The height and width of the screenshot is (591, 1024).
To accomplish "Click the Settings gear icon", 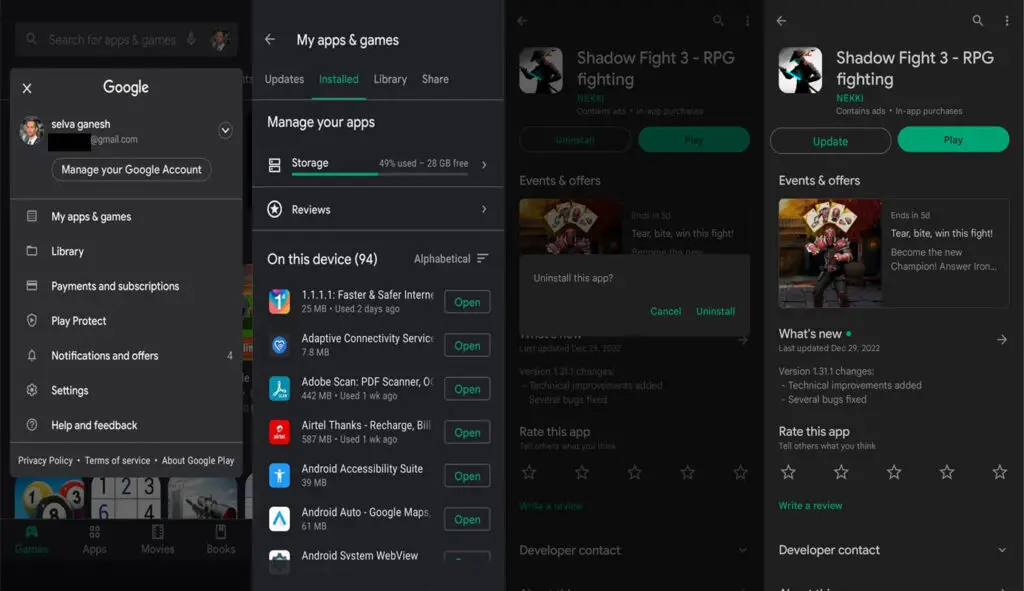I will (x=31, y=390).
